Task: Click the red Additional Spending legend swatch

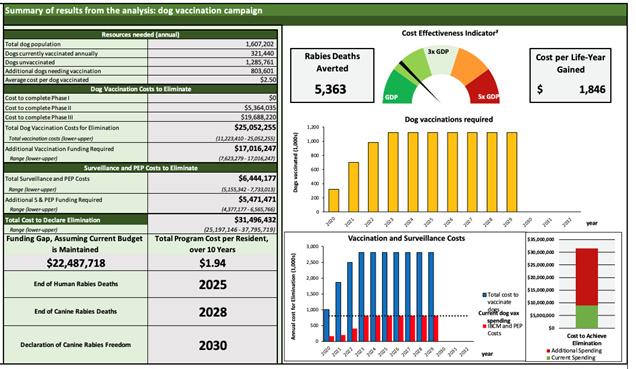Action: point(549,351)
